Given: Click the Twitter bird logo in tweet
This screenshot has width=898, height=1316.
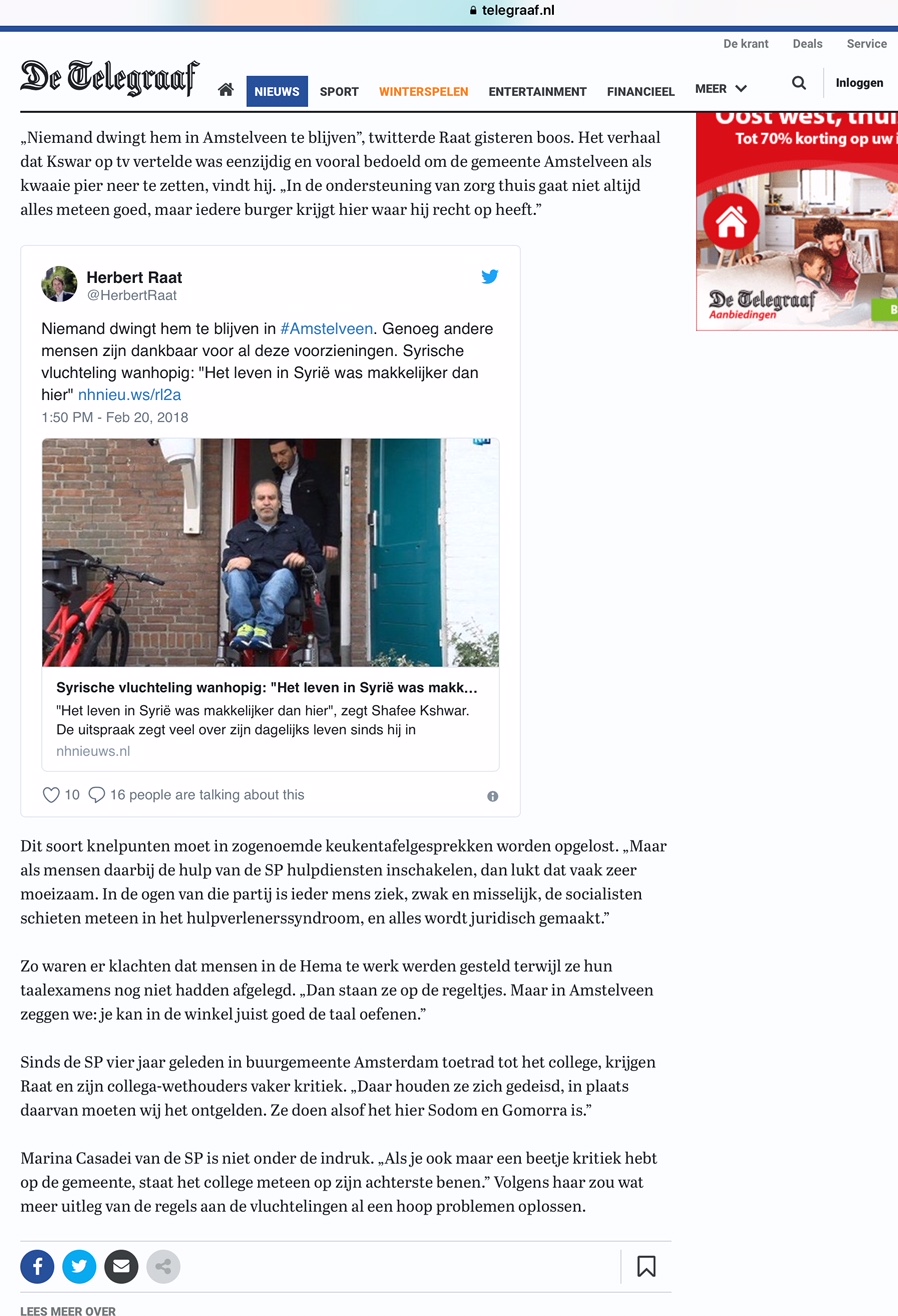Looking at the screenshot, I should click(489, 277).
